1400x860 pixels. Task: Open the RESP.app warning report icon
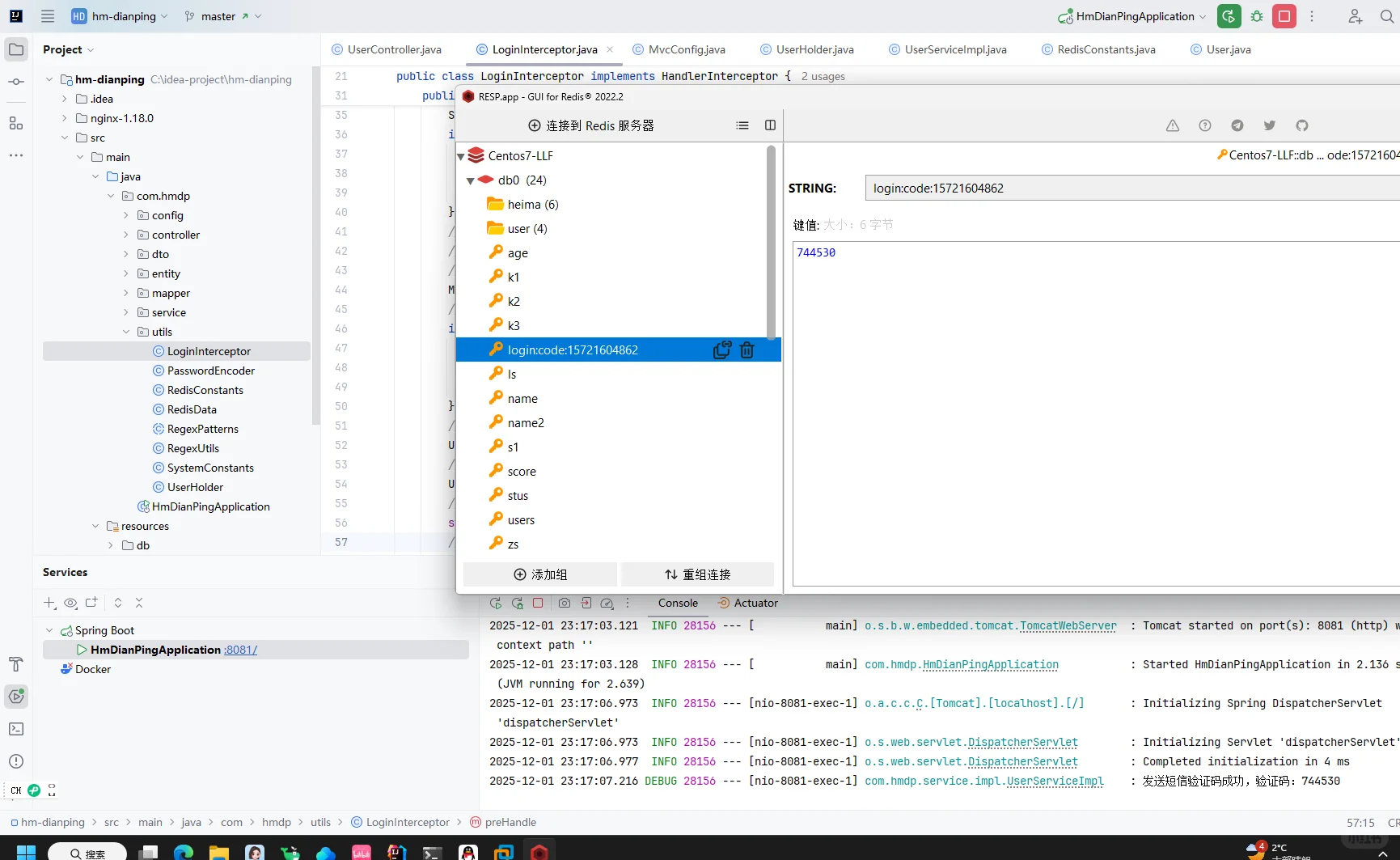pyautogui.click(x=1173, y=125)
